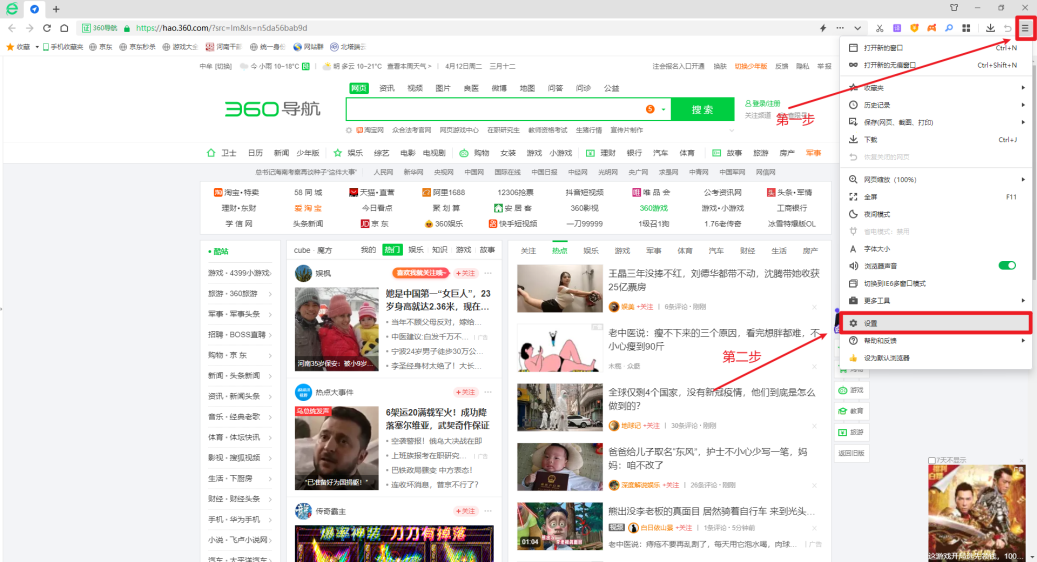Click the 360导航 logo
This screenshot has width=1037, height=562.
click(272, 108)
